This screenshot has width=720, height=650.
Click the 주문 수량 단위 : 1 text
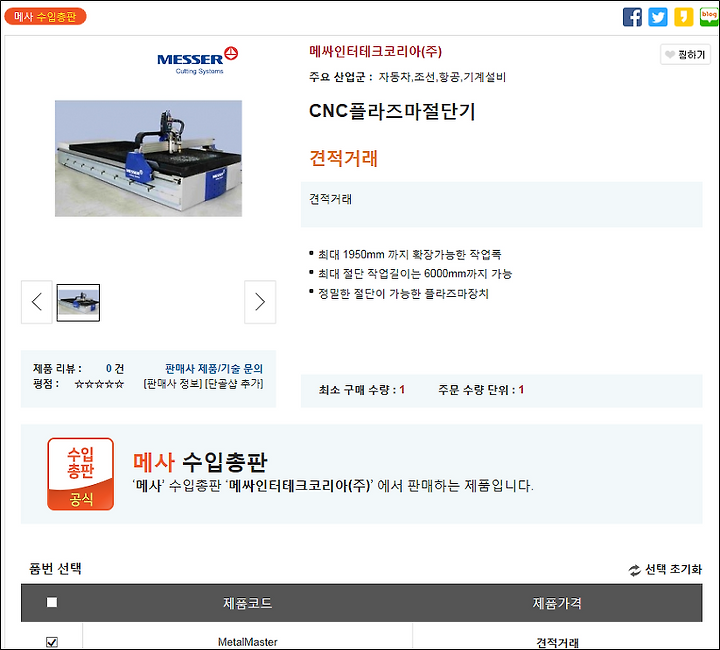point(481,390)
